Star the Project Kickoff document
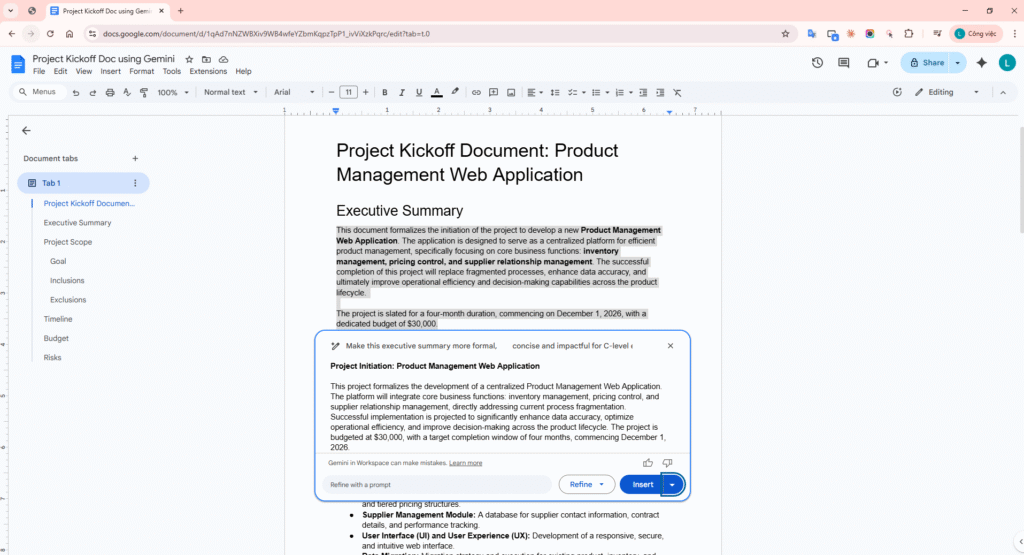Image resolution: width=1024 pixels, height=555 pixels. (189, 60)
